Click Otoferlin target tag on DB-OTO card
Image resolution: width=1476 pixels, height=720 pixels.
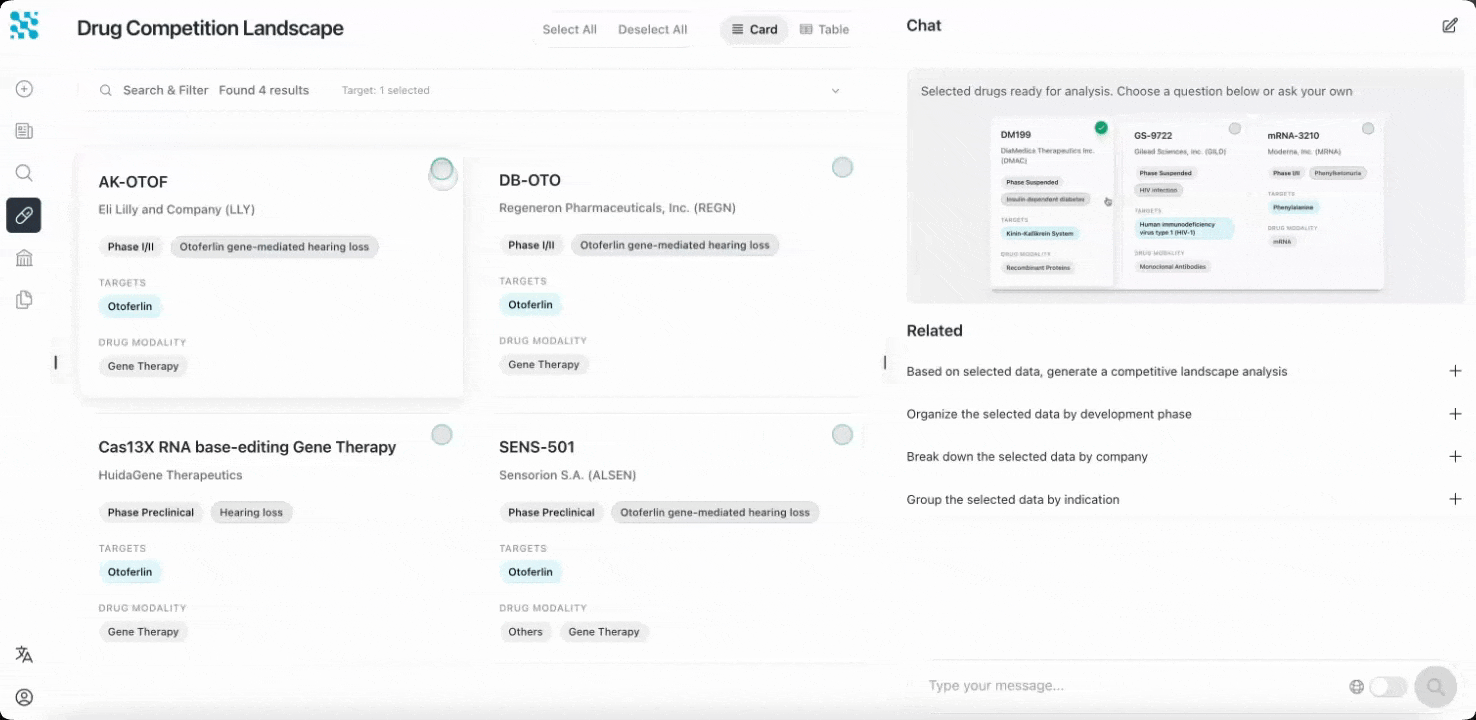point(530,305)
